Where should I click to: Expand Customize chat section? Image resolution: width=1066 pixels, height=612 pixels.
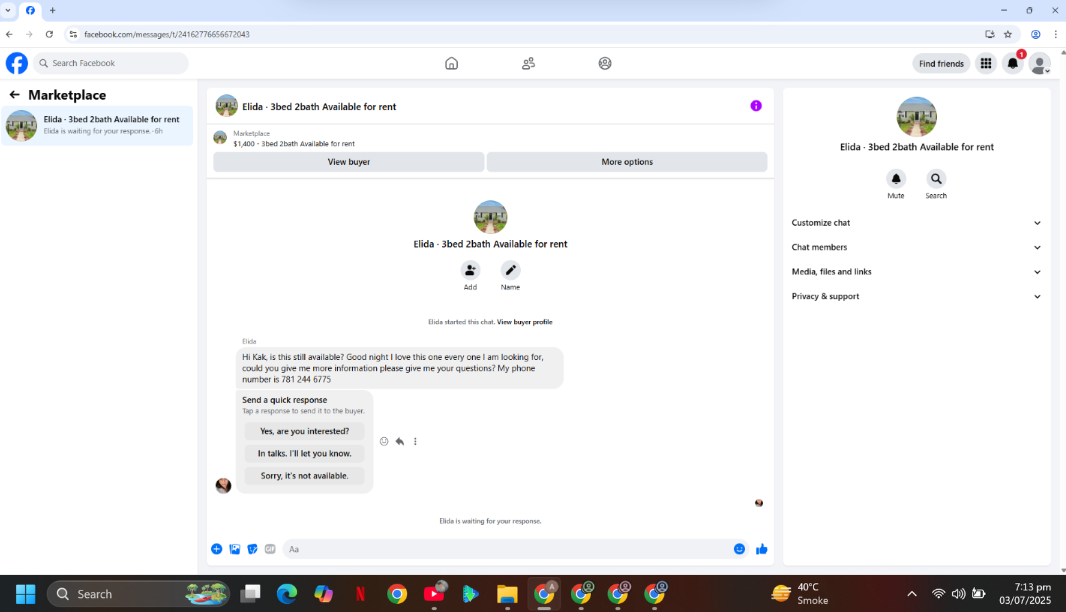click(916, 222)
